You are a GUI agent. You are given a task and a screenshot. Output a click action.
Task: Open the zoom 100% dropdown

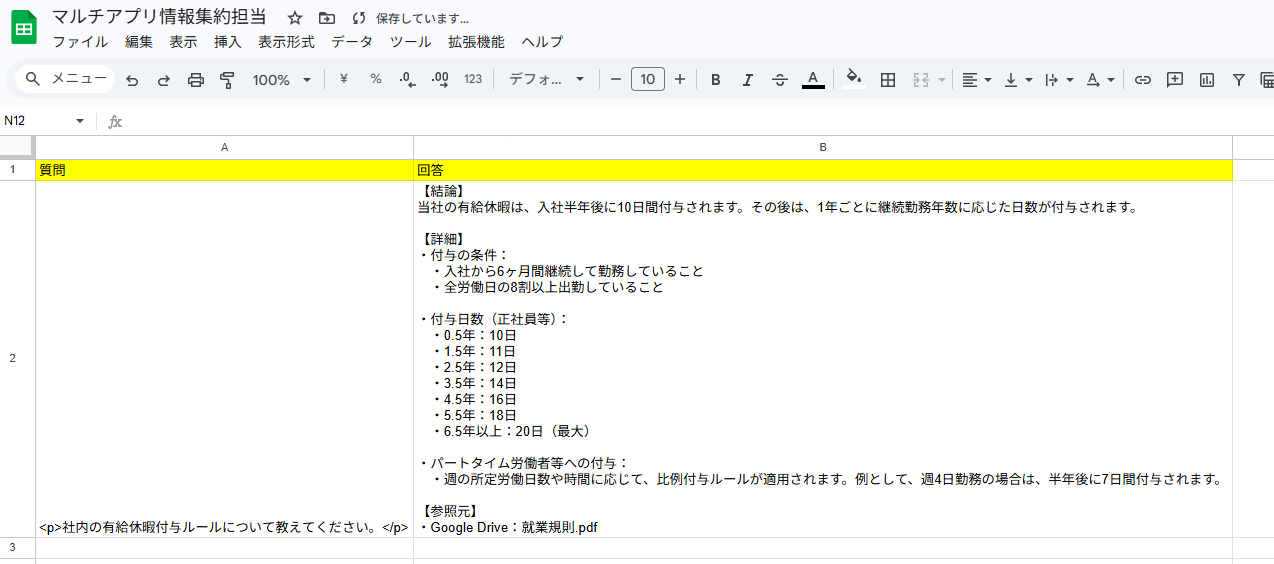coord(282,80)
